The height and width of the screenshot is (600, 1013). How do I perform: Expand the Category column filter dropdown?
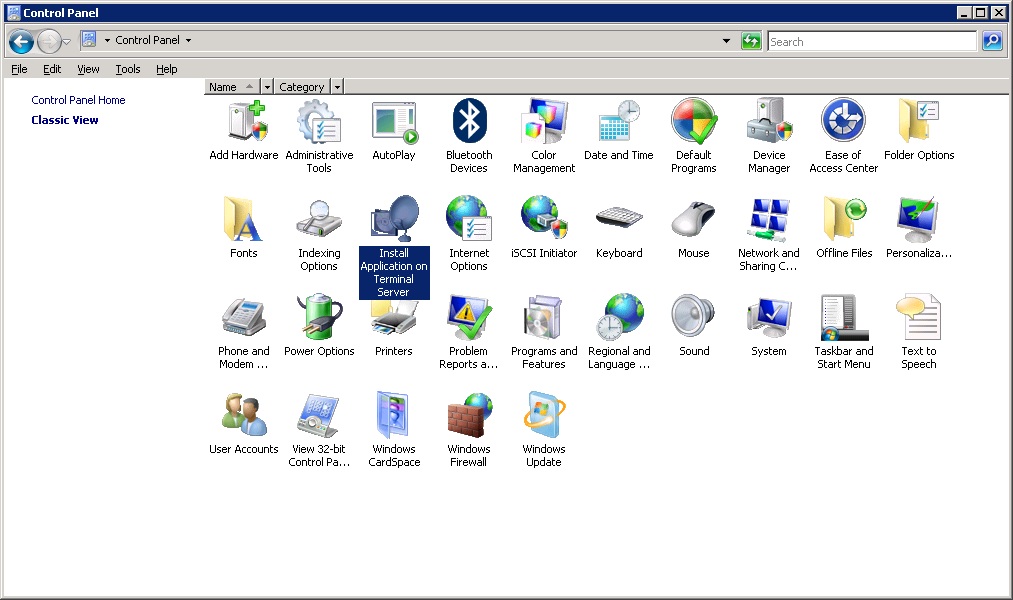(x=337, y=87)
